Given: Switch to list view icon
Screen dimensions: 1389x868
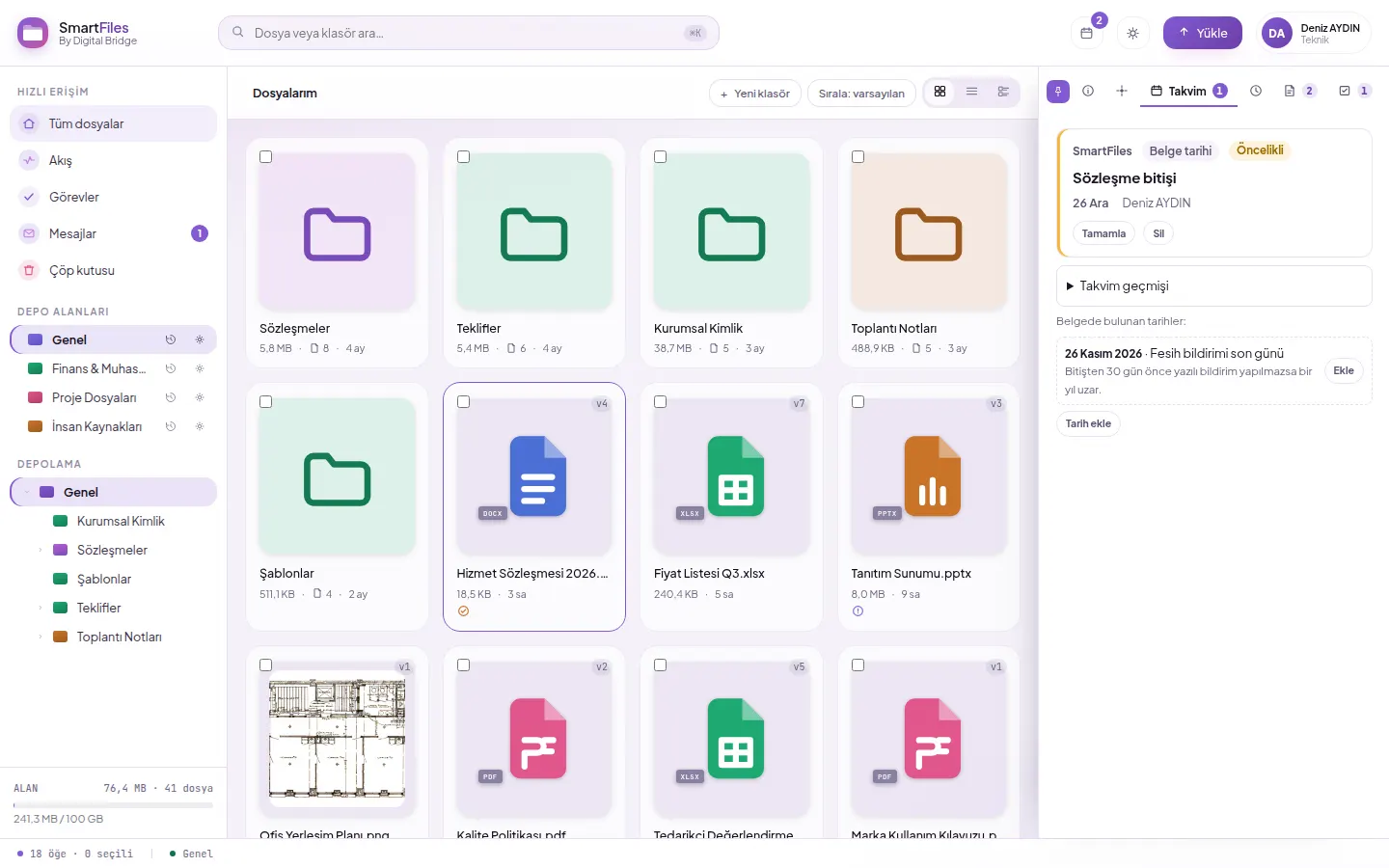Looking at the screenshot, I should coord(971,92).
